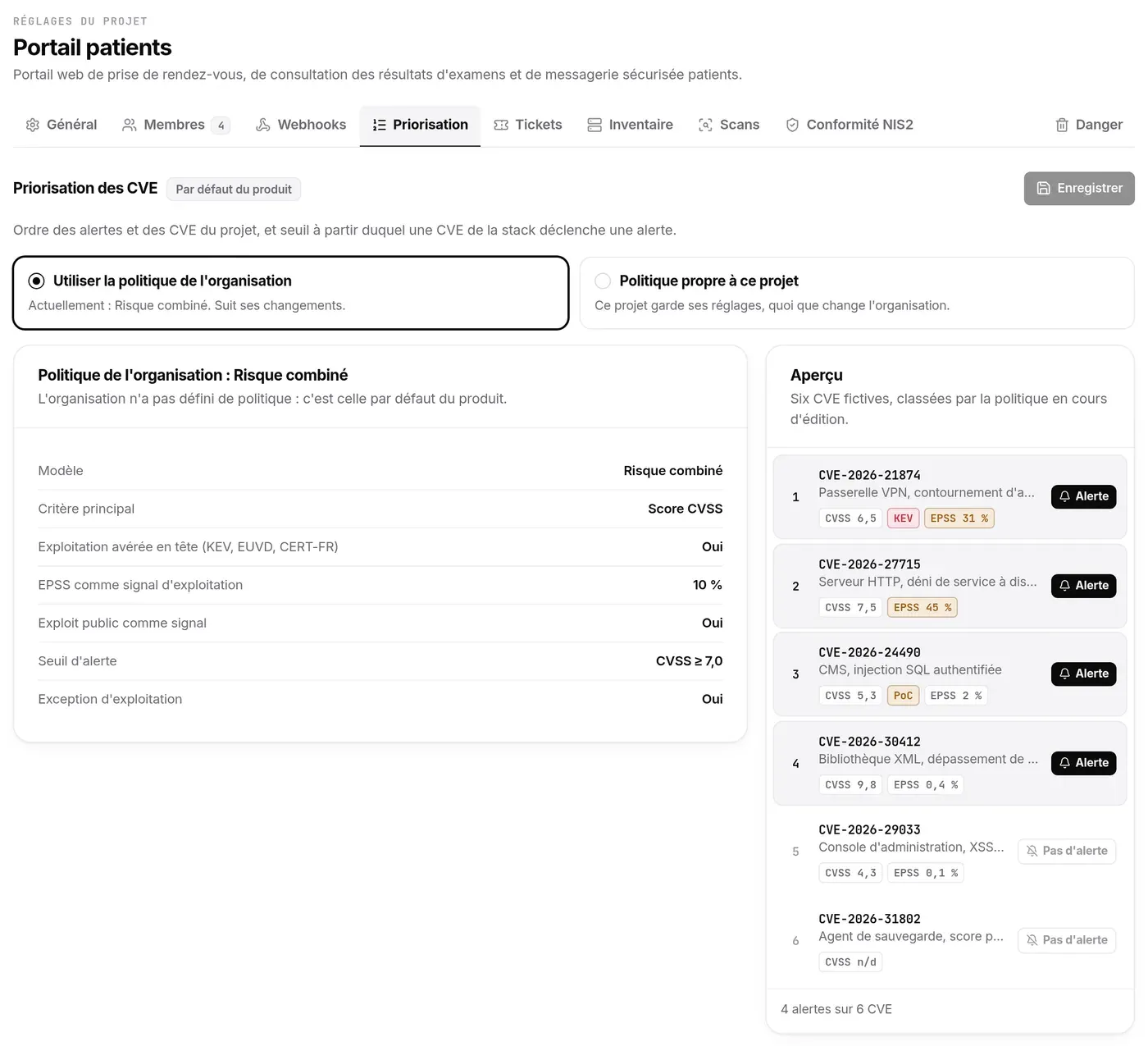Open the Inventaire tab
1148x1046 pixels.
pyautogui.click(x=630, y=125)
